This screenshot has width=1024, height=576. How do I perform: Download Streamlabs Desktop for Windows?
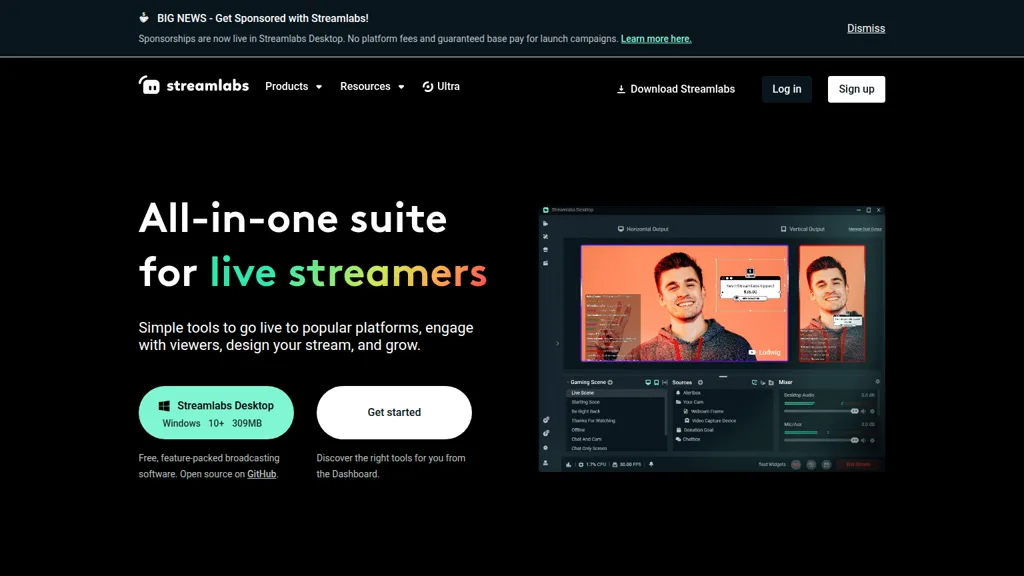[x=216, y=413]
